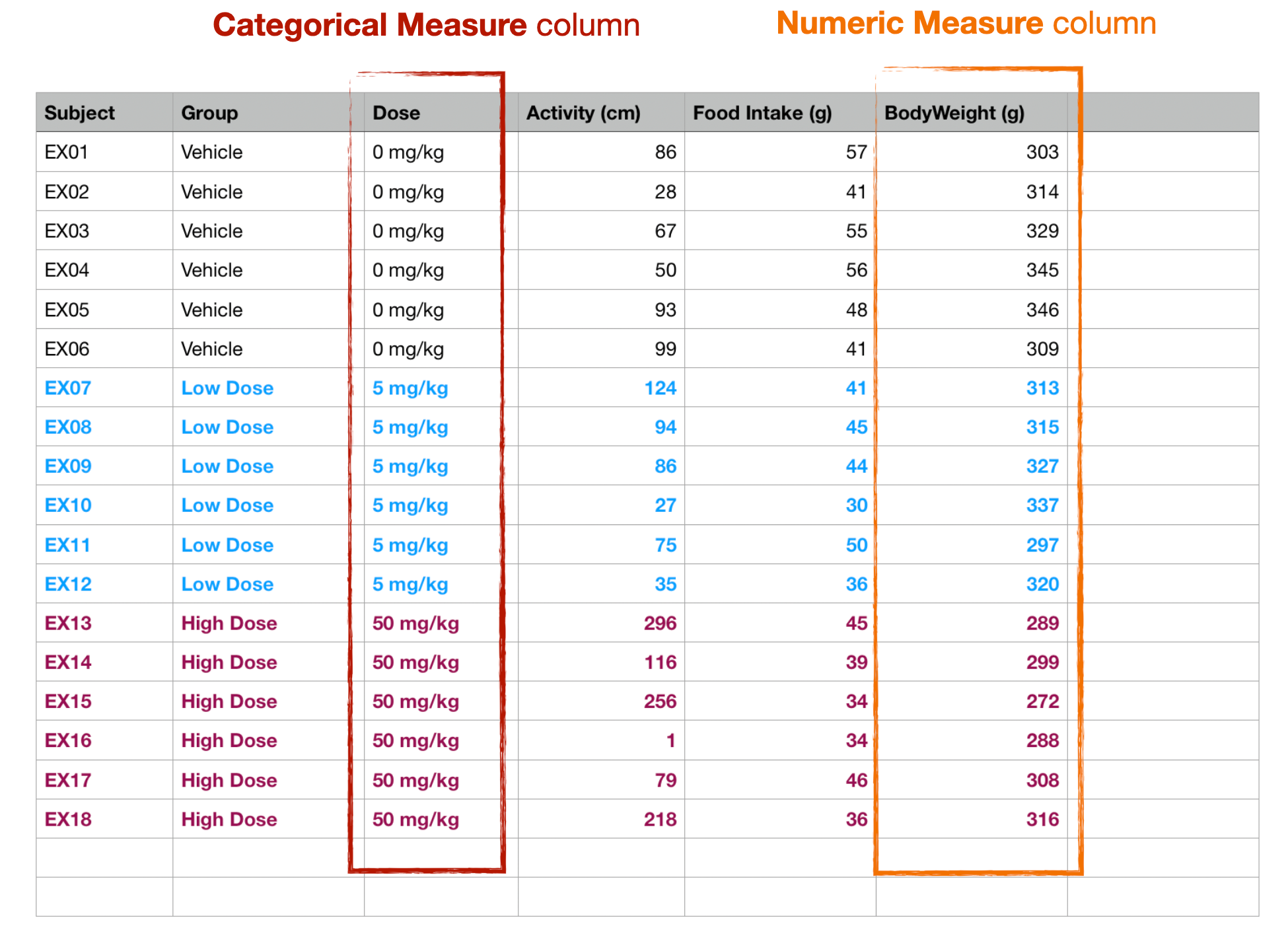Viewport: 1288px width, 926px height.
Task: Click the Categorical Measure column title
Action: [x=426, y=26]
